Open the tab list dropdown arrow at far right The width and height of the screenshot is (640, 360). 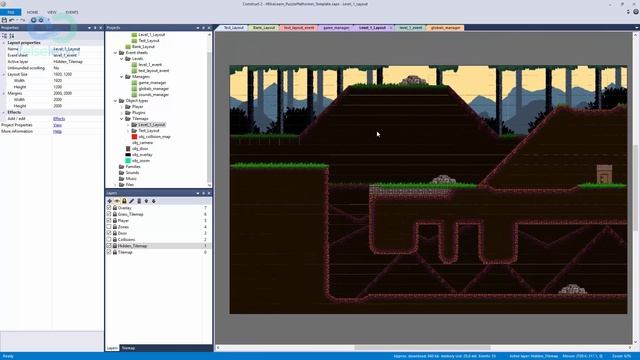[x=637, y=28]
